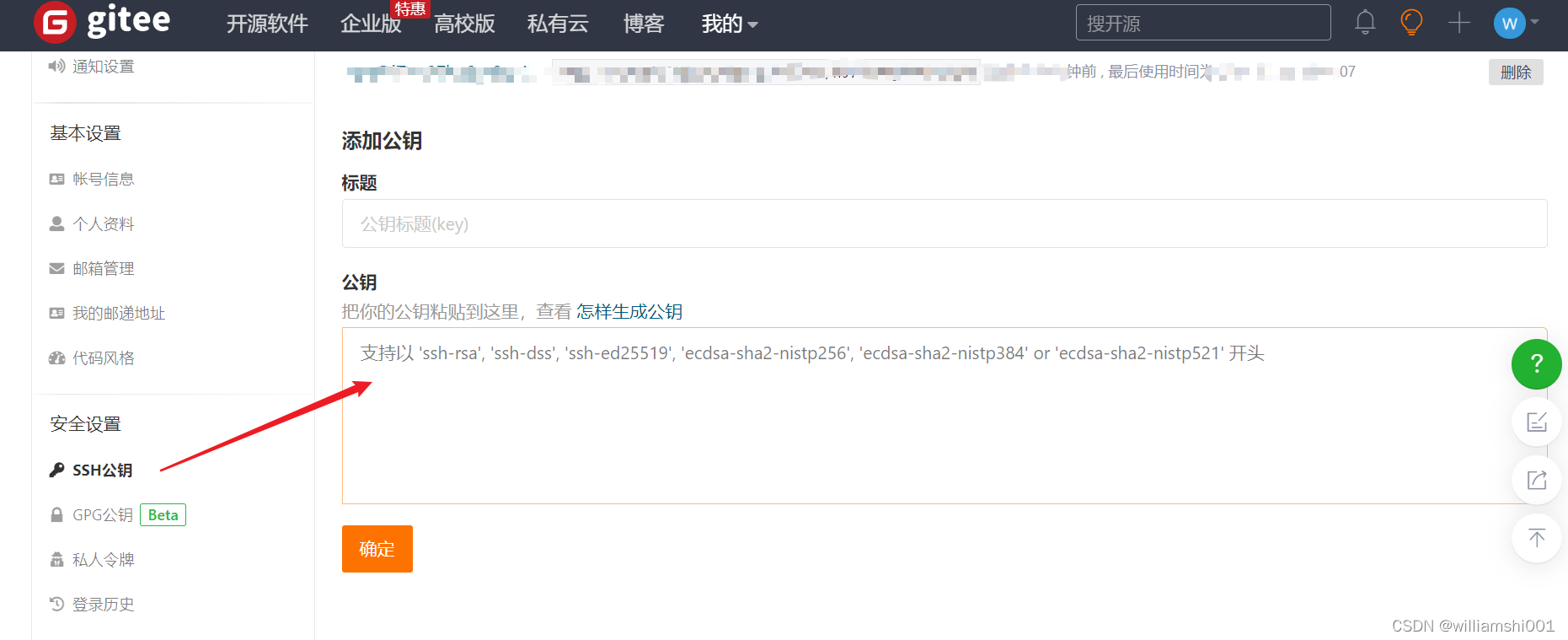Open 登录历史 in the sidebar
Image resolution: width=1568 pixels, height=640 pixels.
point(103,604)
